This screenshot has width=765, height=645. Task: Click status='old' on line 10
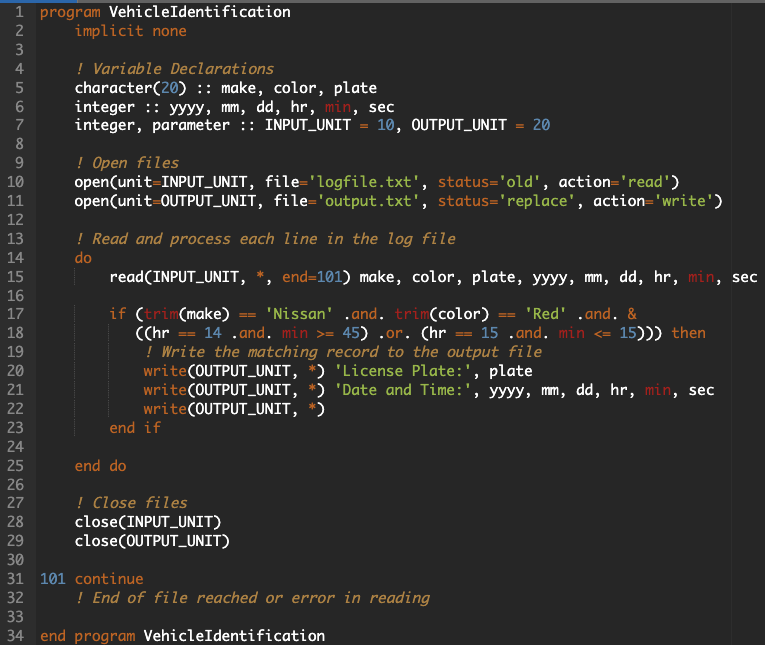pos(489,182)
